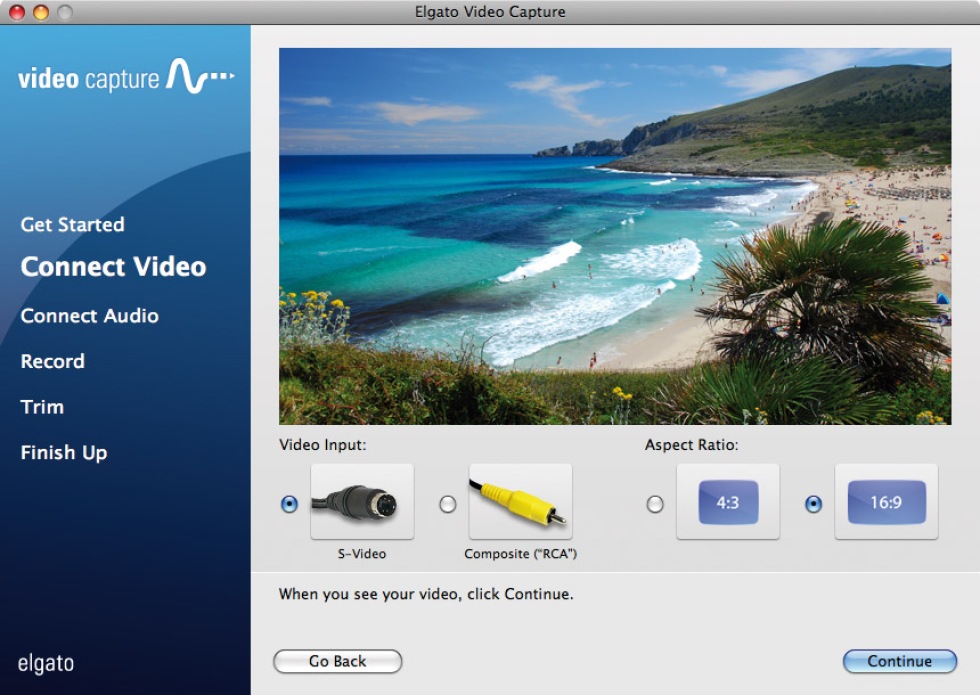
Task: Click the Go Back button
Action: pos(338,661)
